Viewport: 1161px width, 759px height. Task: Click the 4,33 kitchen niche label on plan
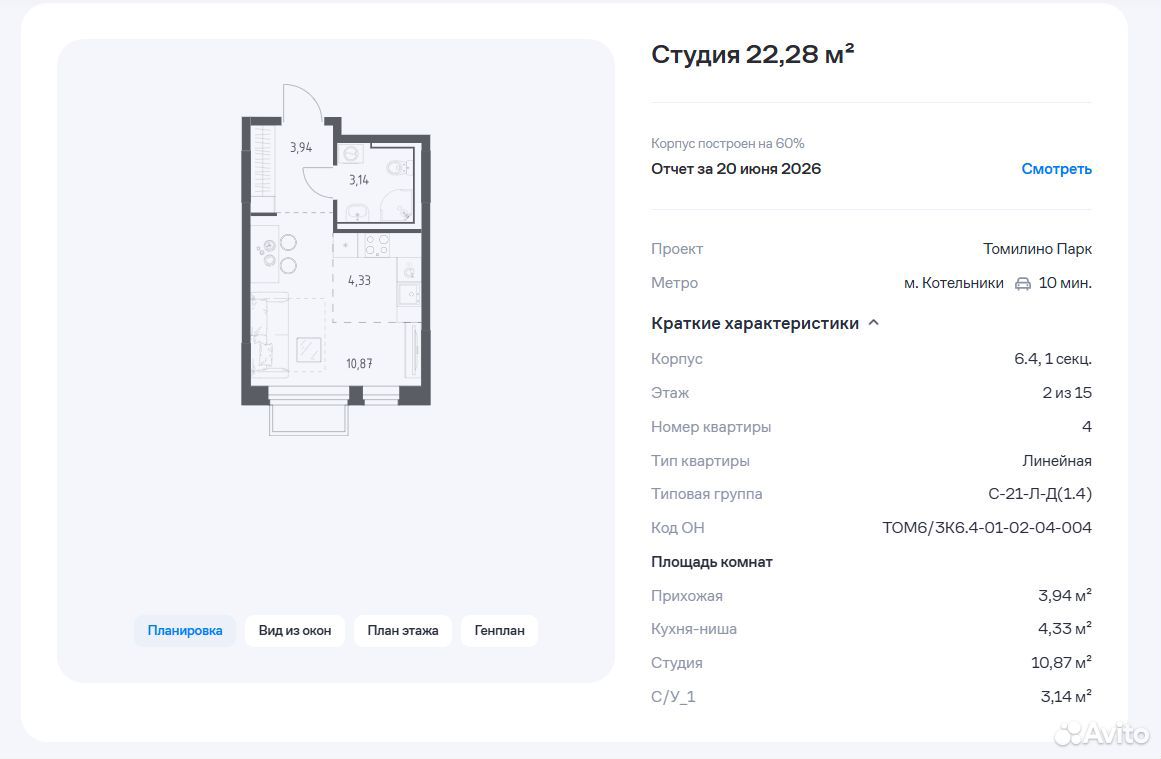point(359,281)
